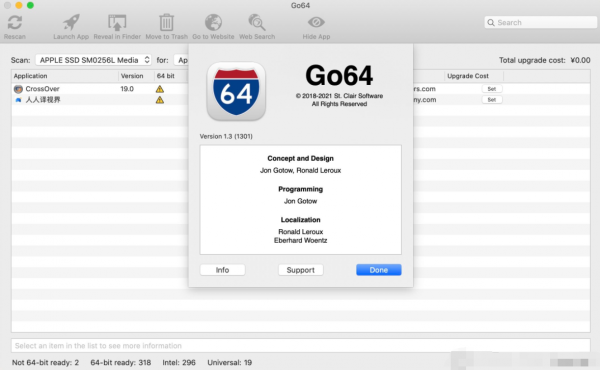Click 'Total upgrade cost: ¥0.00' text

click(x=545, y=60)
